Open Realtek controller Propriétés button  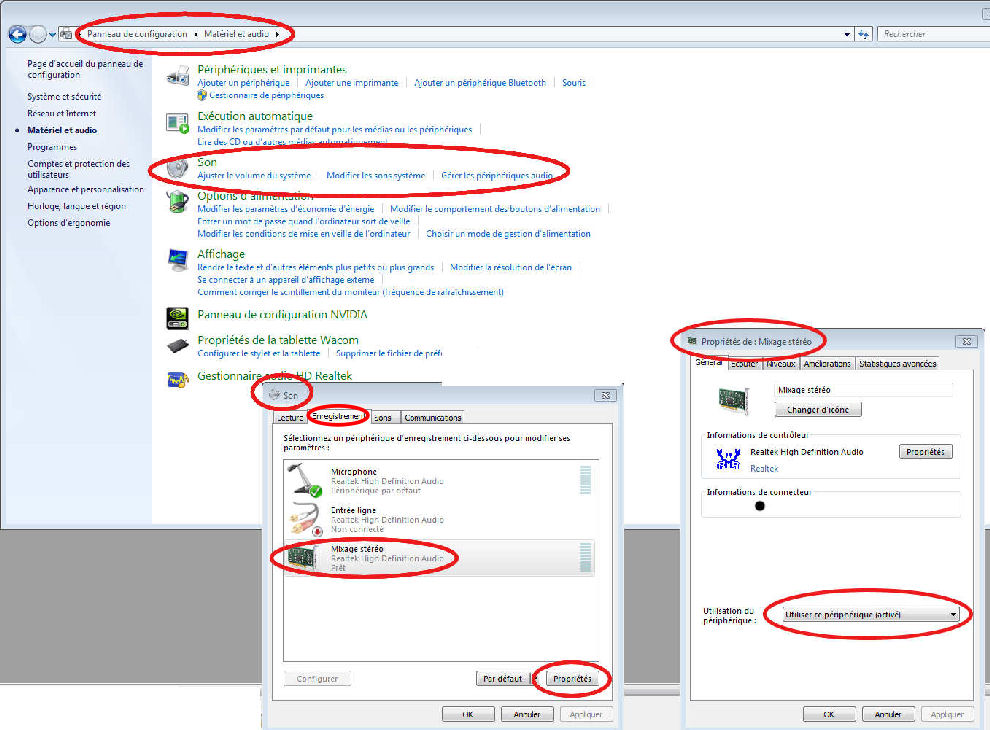click(x=925, y=452)
